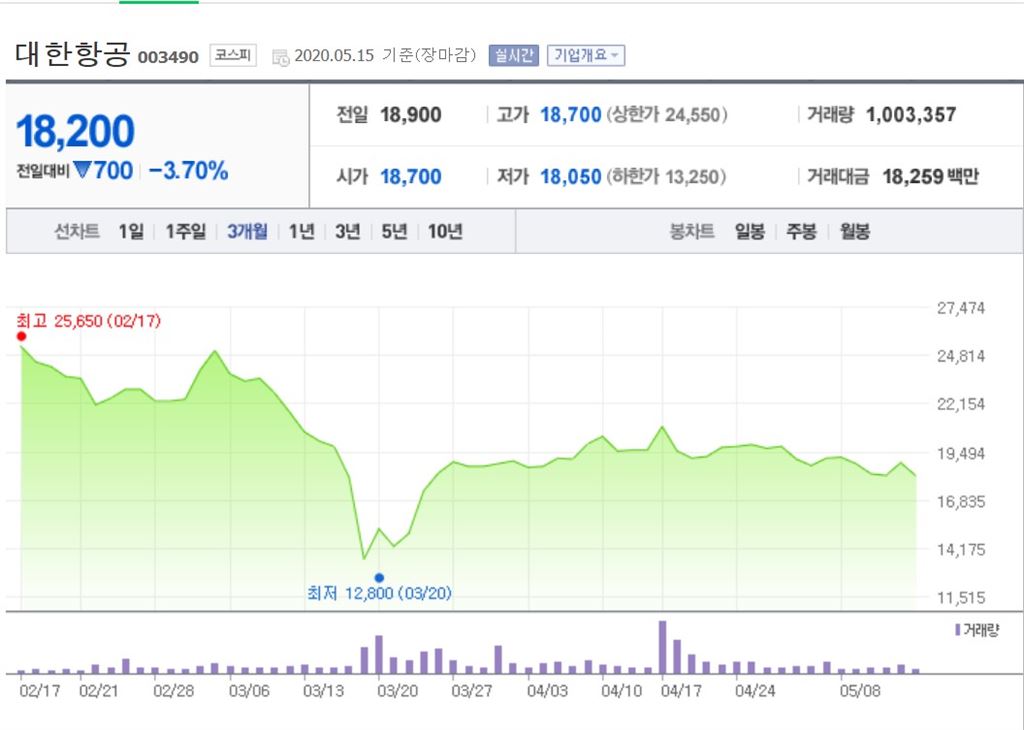The image size is (1024, 730).
Task: Click the 11,515 price axis label
Action: [x=961, y=597]
